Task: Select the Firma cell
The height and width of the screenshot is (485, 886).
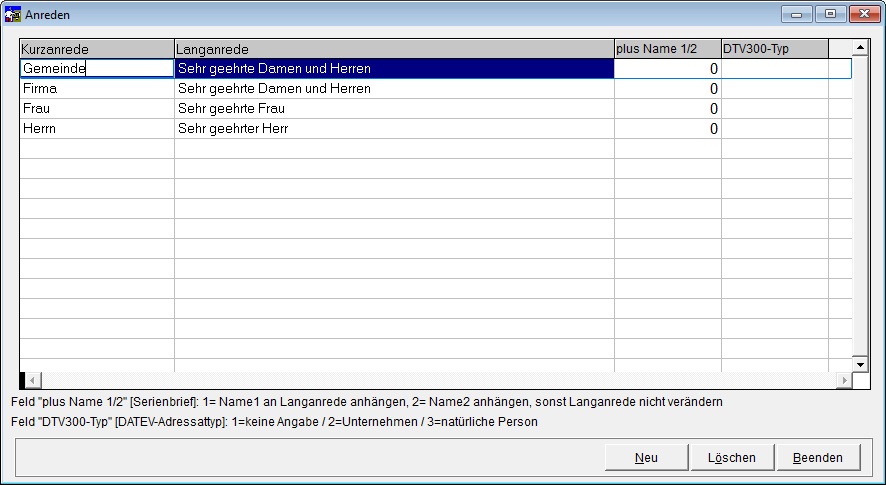Action: (x=97, y=89)
